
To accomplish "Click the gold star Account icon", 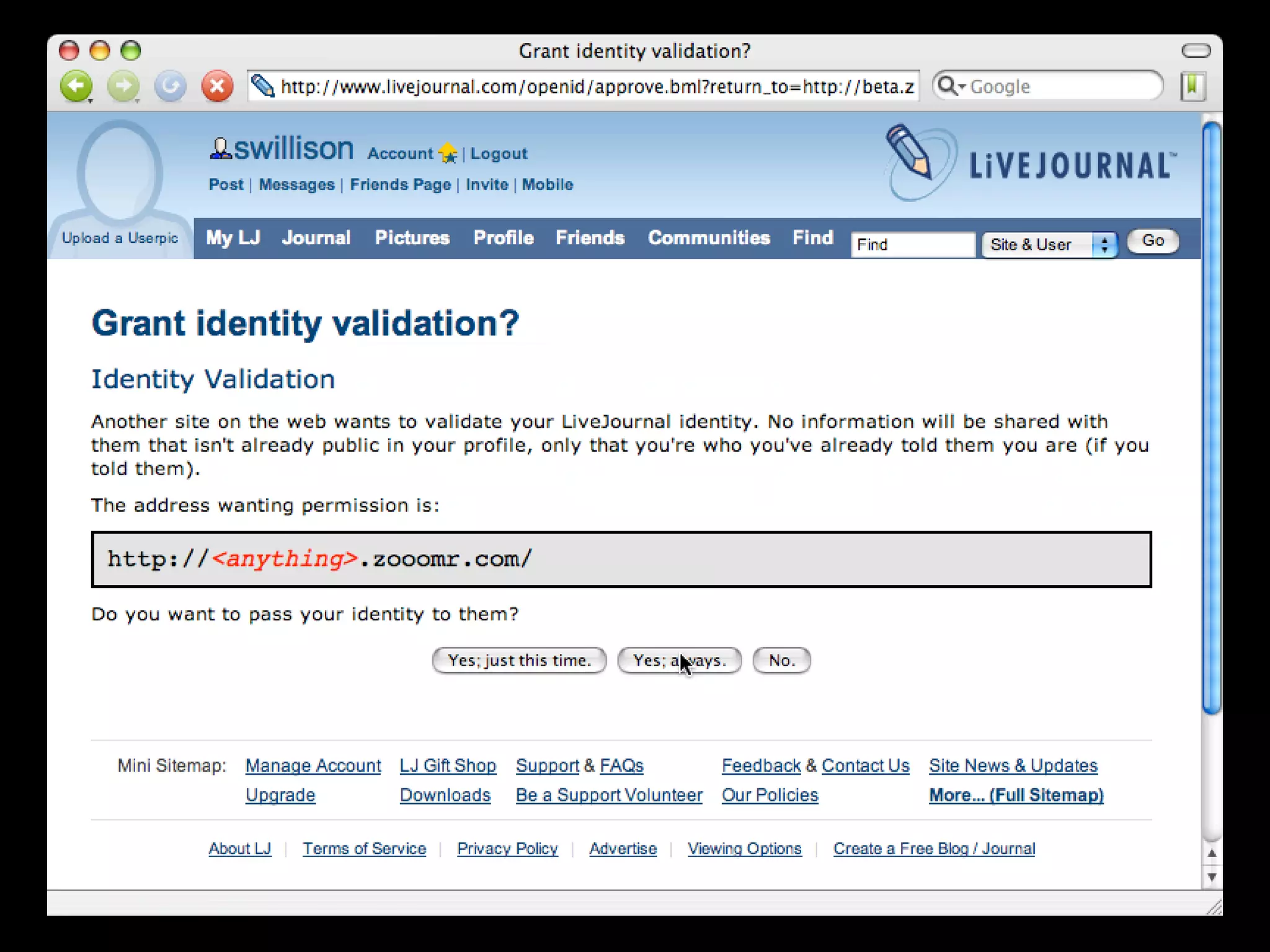I will point(448,153).
